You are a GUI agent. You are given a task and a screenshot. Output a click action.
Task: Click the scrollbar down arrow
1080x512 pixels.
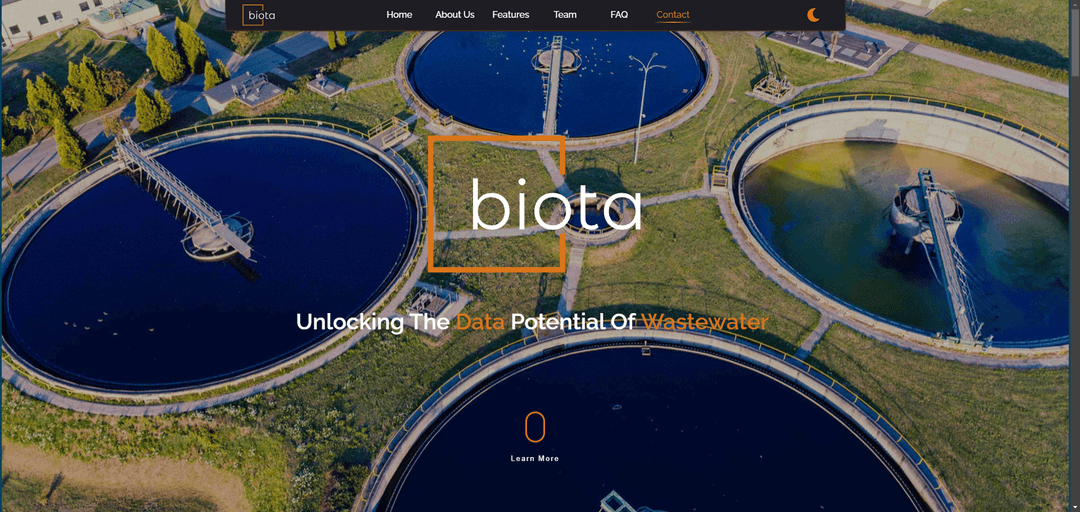click(1074, 507)
